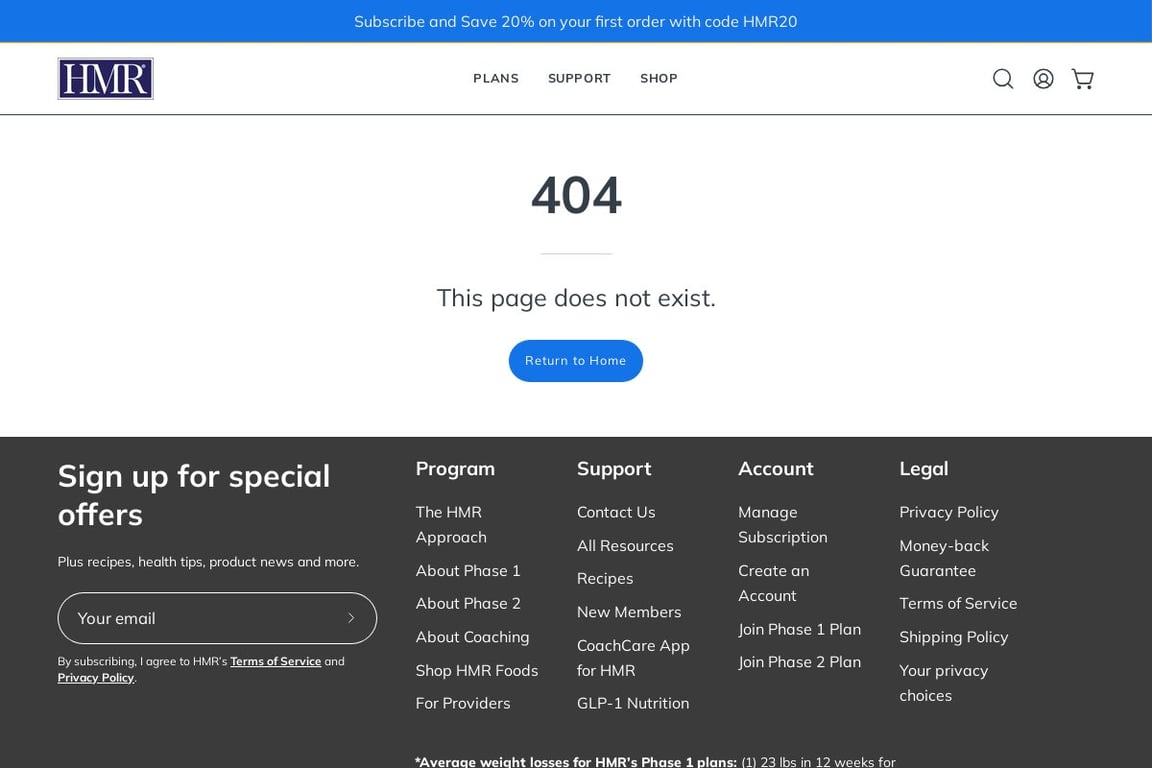Open The HMR Approach footer link

pos(451,525)
